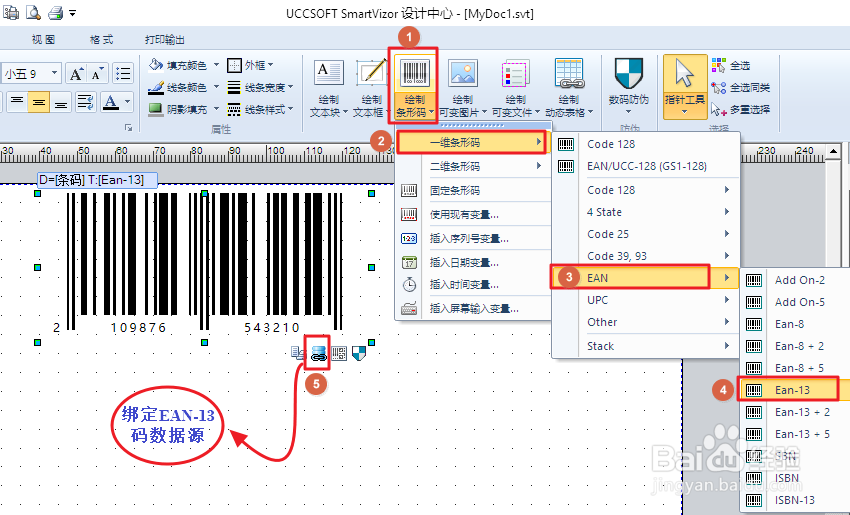
Task: Toggle top vertical alignment button
Action: pyautogui.click(x=17, y=101)
